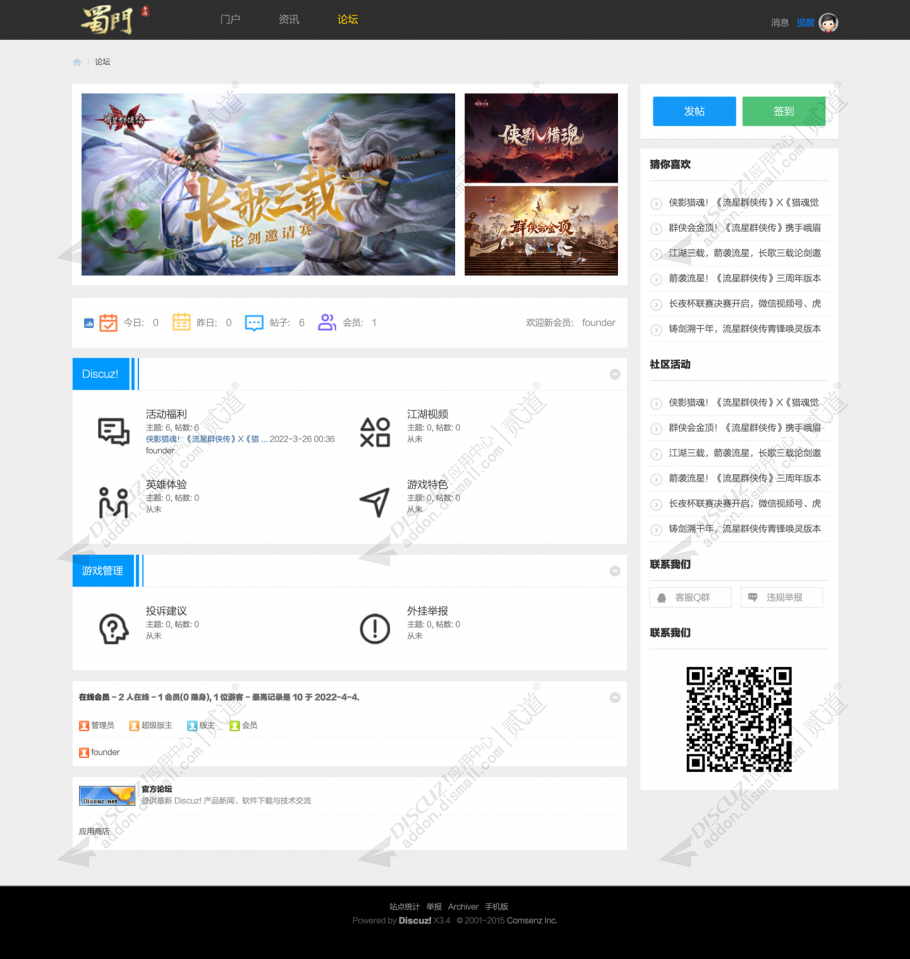Click circle arrow beside first 猜你喜欢 item

[x=656, y=204]
